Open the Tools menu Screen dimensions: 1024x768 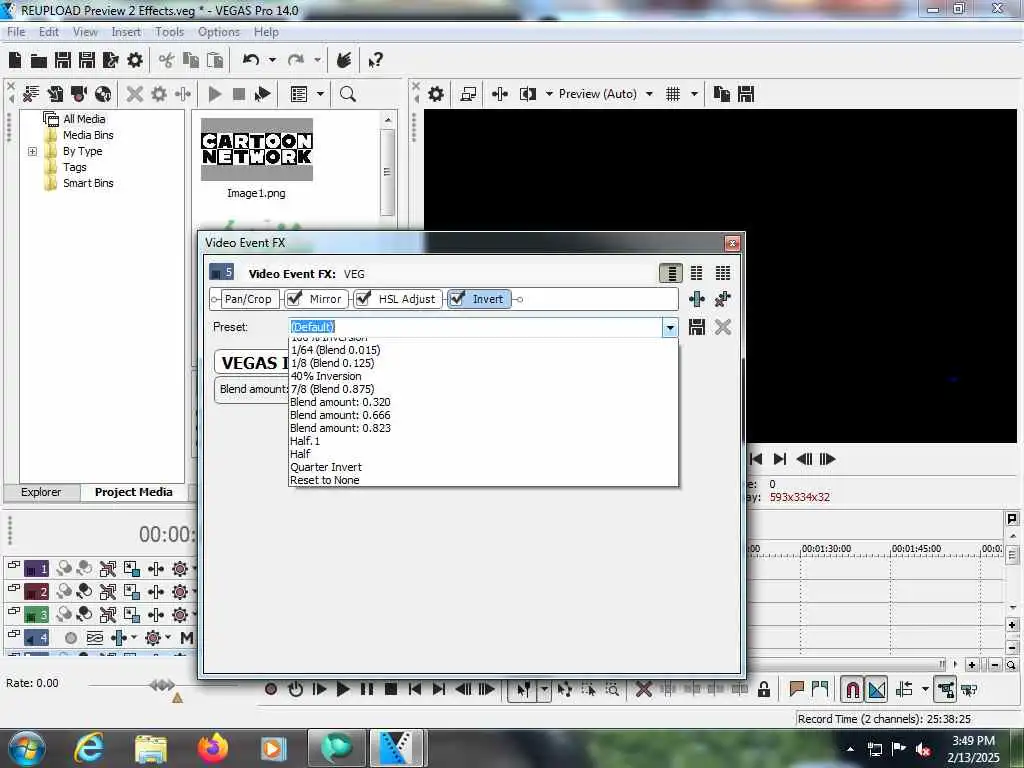tap(169, 32)
